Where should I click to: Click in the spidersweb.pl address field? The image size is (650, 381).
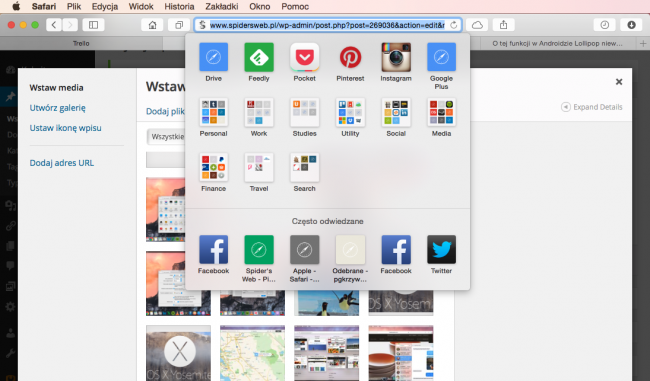pos(327,25)
